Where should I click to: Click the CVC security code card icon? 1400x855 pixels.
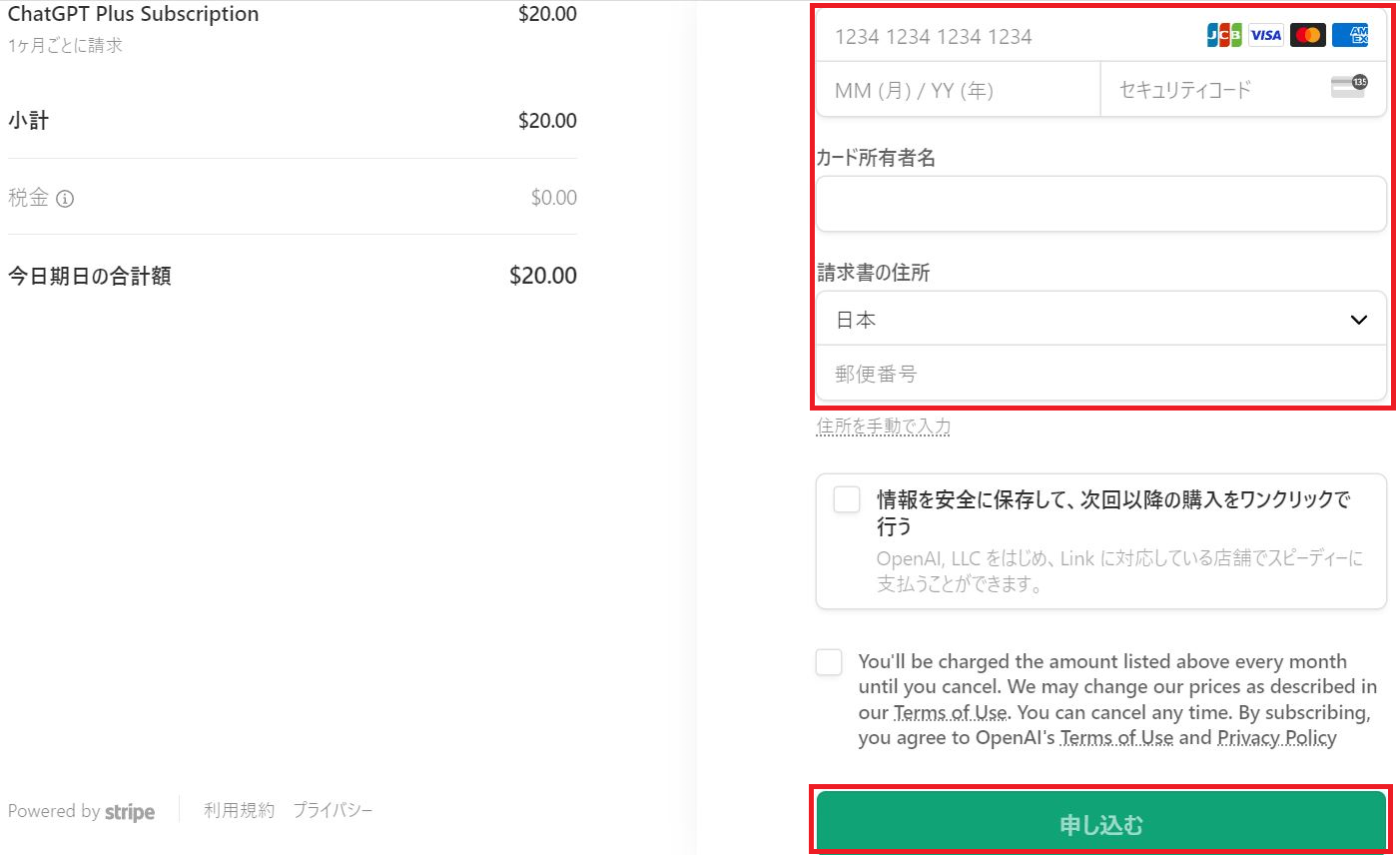coord(1349,88)
